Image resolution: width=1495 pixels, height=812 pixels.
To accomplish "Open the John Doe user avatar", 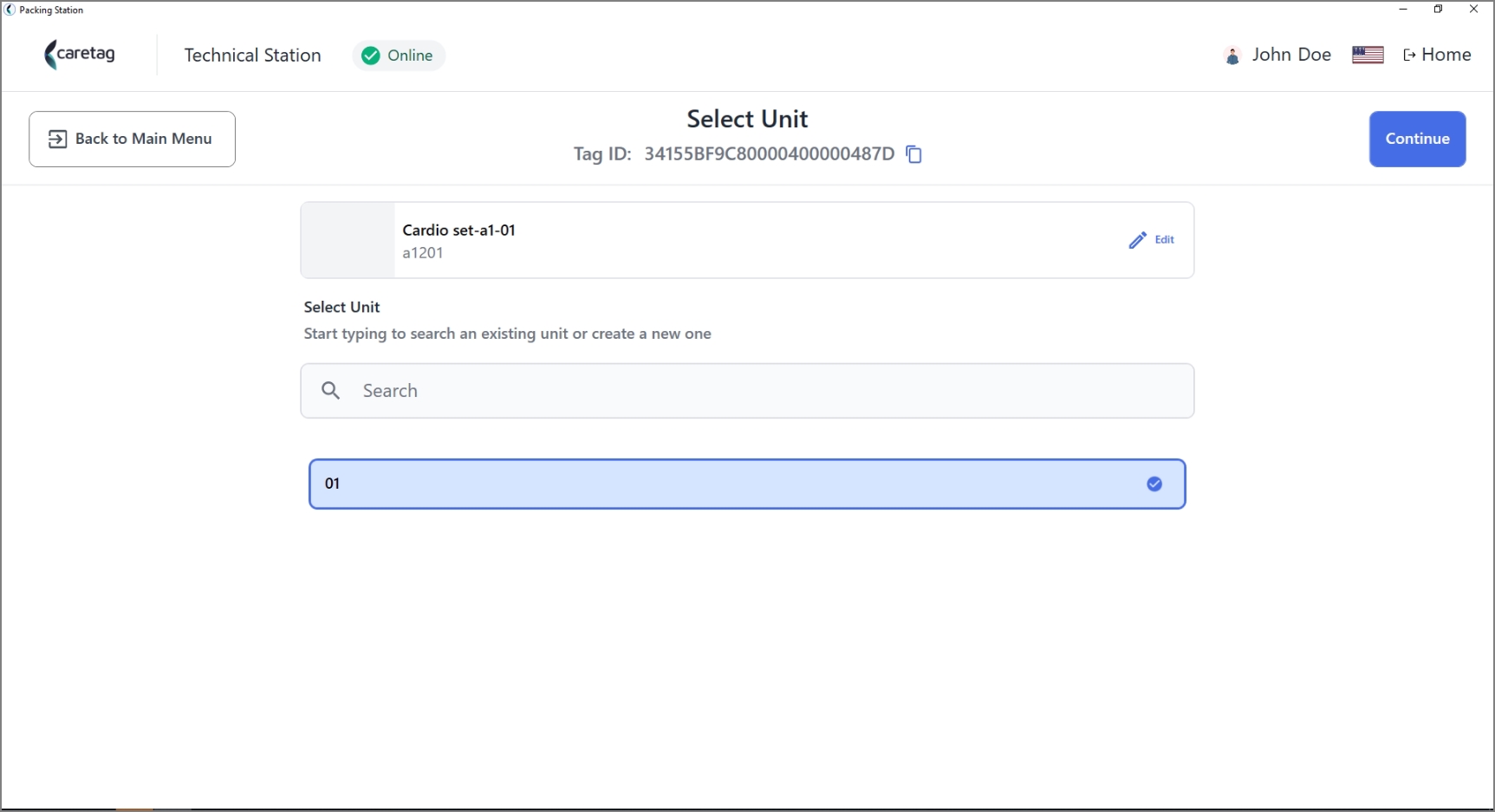I will coord(1232,55).
